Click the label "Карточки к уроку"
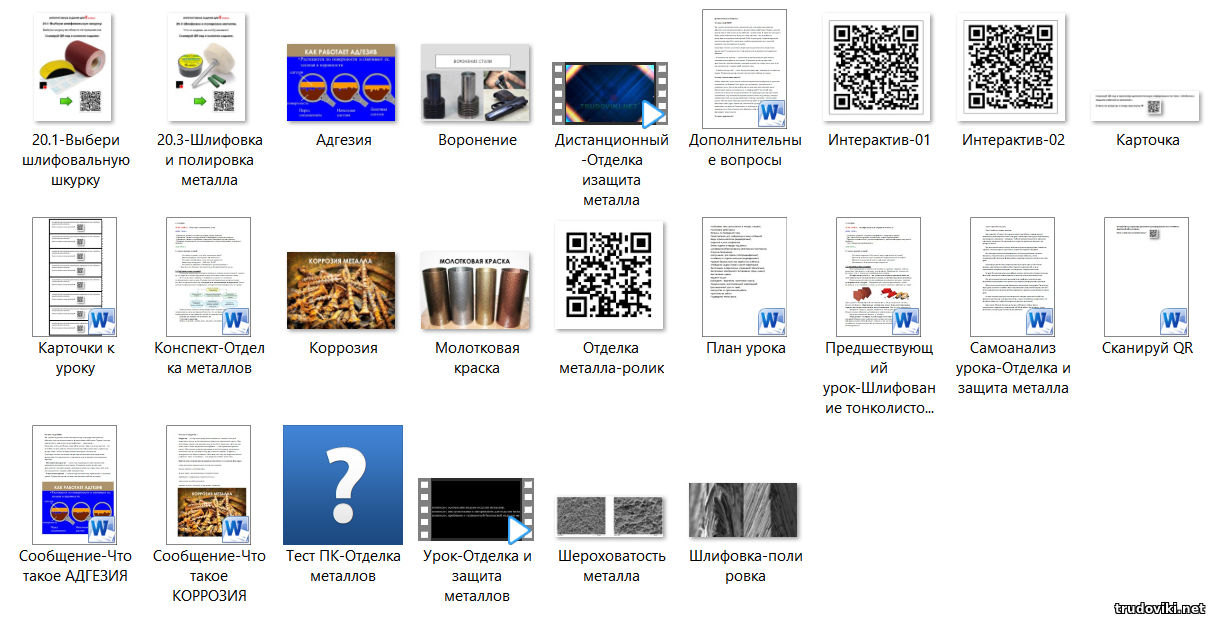This screenshot has width=1216, height=624. coord(76,358)
